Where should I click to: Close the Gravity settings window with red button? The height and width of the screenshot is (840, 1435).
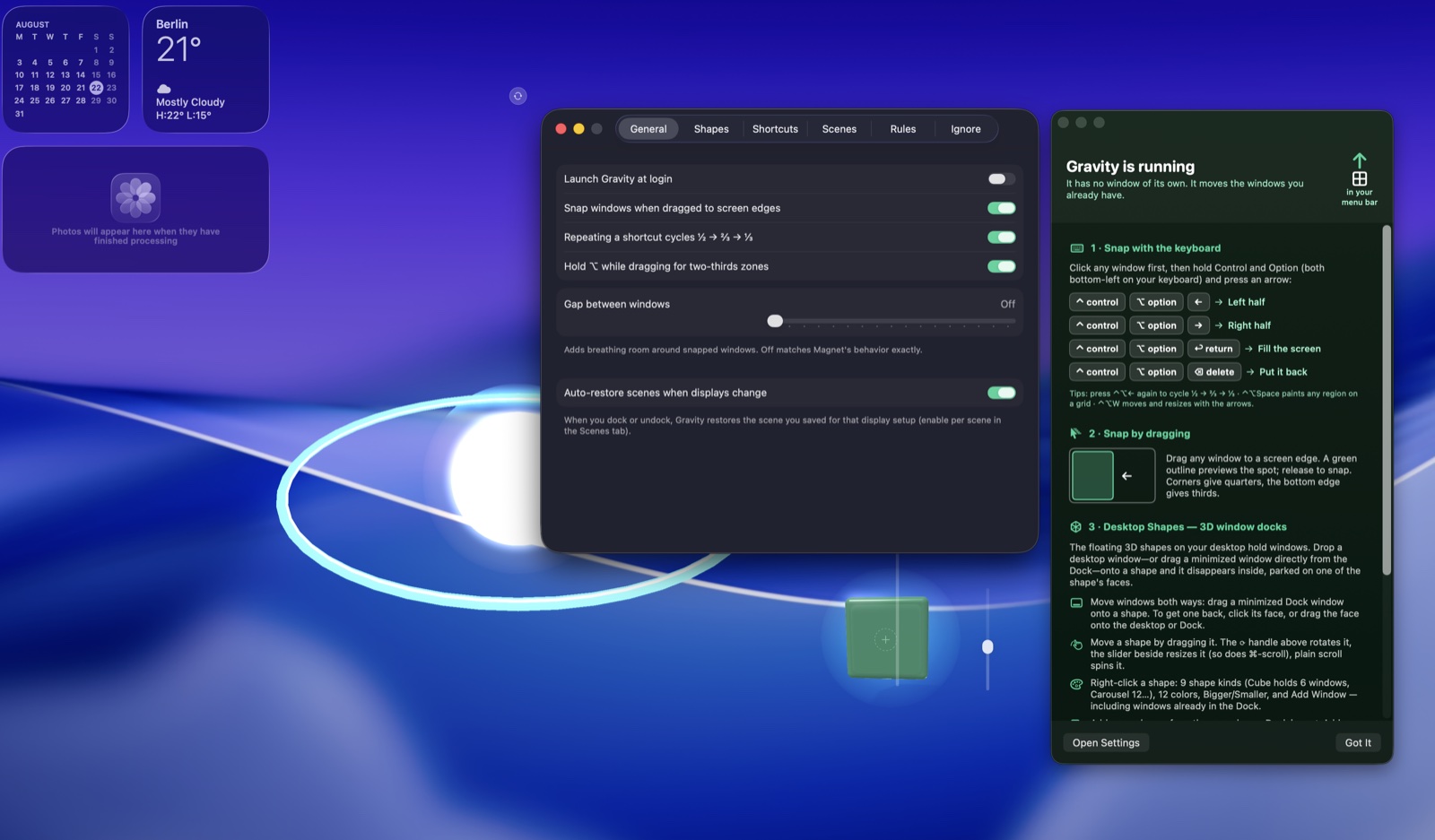[561, 129]
